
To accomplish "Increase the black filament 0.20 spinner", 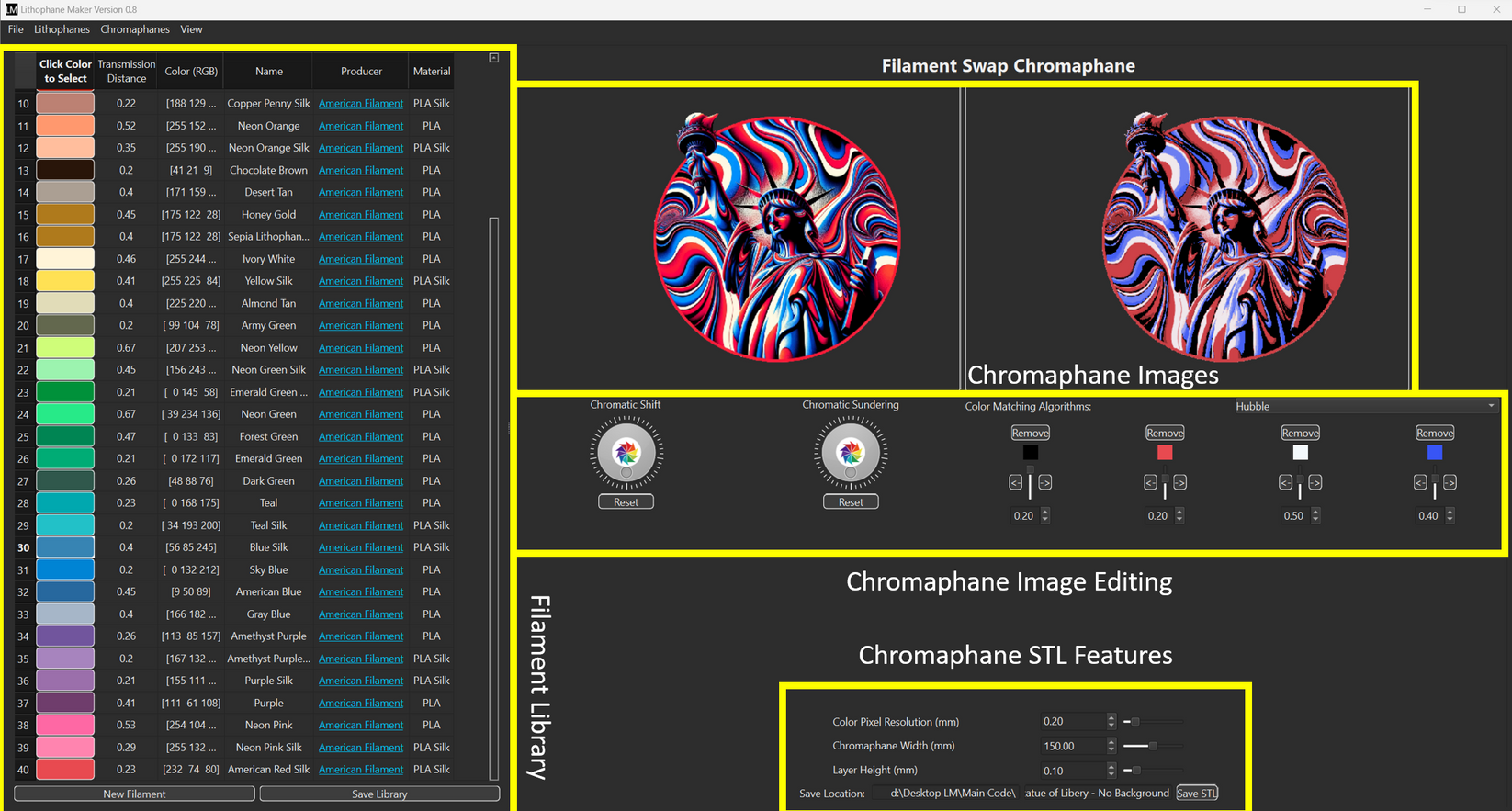I will point(1045,512).
